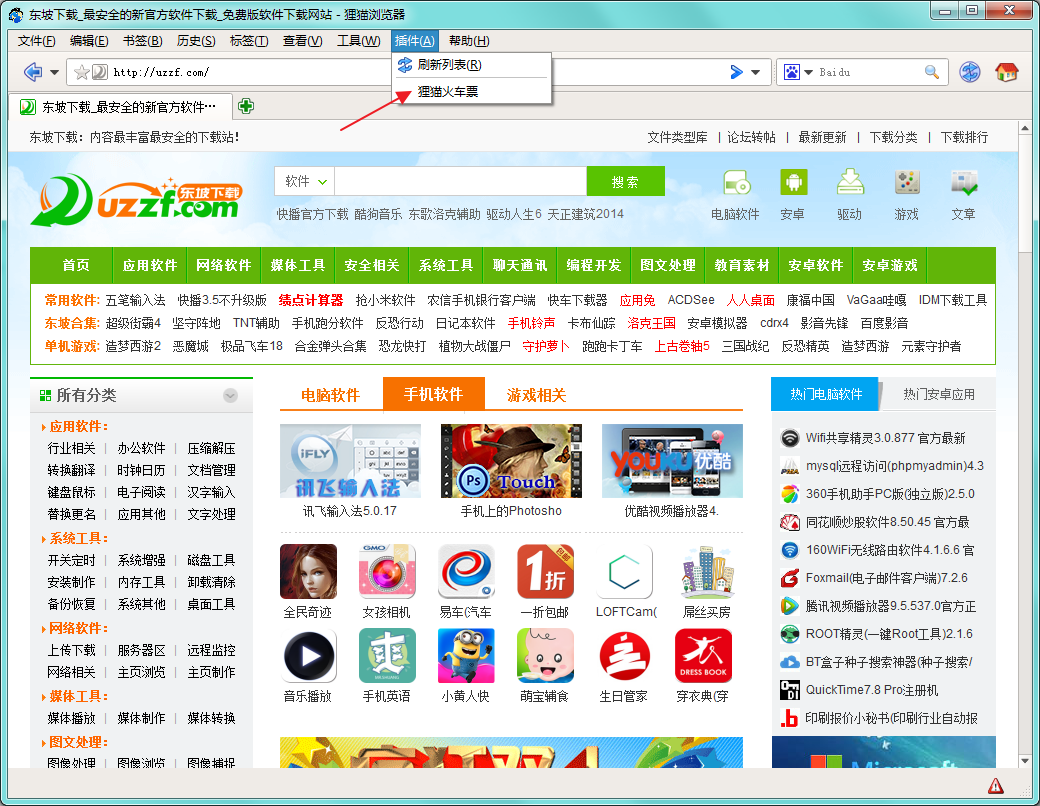Viewport: 1040px width, 806px height.
Task: Collapse the 所有分类 panel chevron
Action: click(230, 395)
